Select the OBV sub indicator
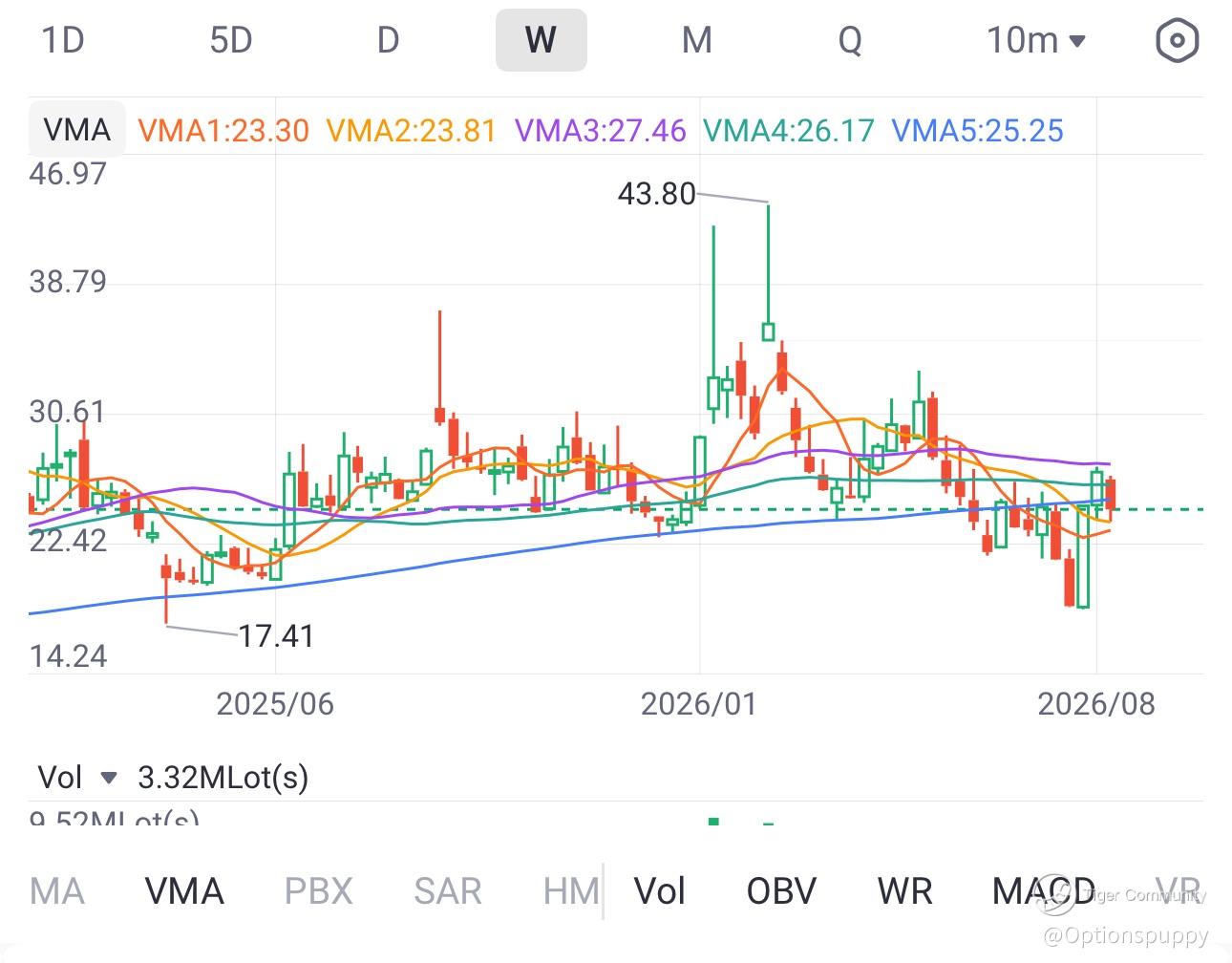This screenshot has height=963, width=1232. (781, 891)
